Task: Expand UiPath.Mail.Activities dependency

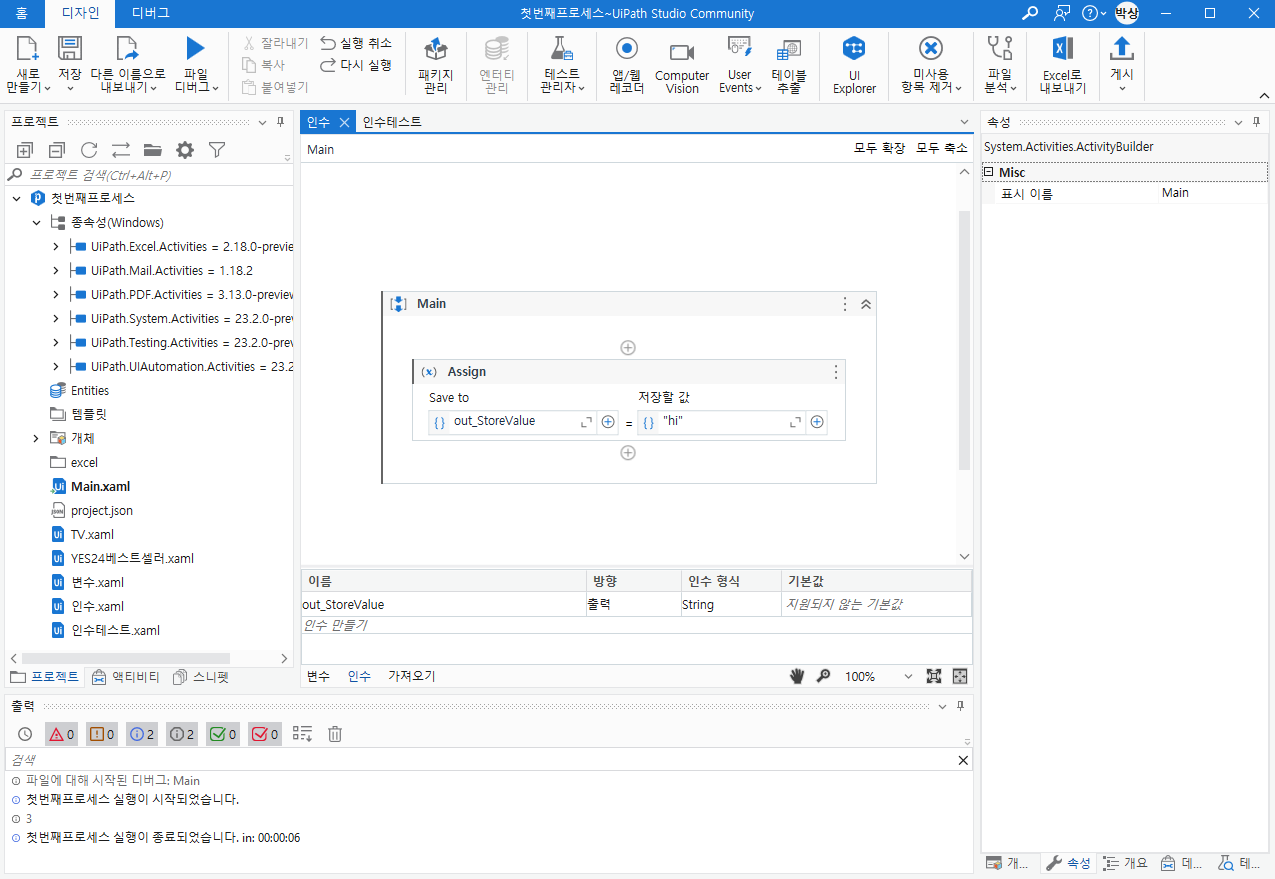Action: (x=56, y=270)
